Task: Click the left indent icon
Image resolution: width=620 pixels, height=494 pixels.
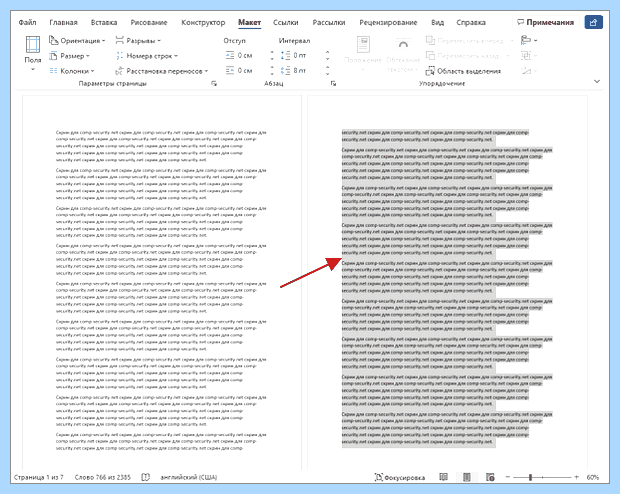Action: 230,55
